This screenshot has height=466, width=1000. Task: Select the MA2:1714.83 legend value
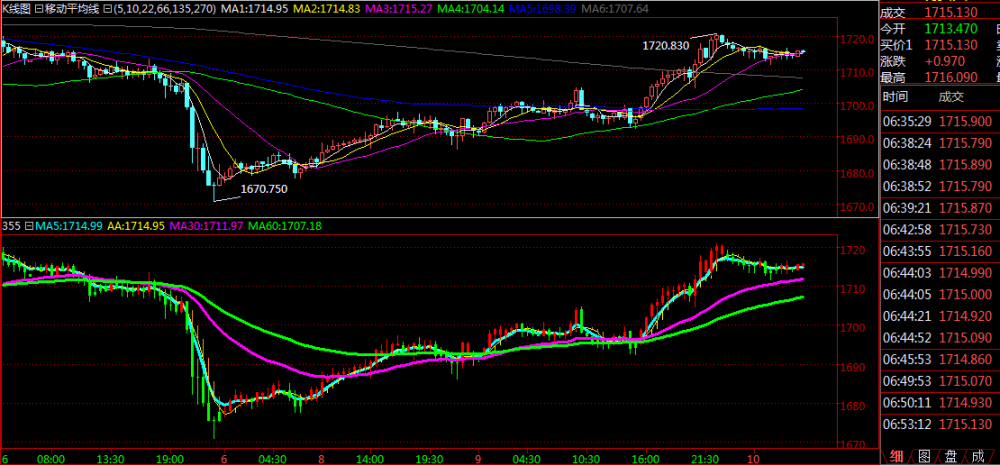[327, 10]
